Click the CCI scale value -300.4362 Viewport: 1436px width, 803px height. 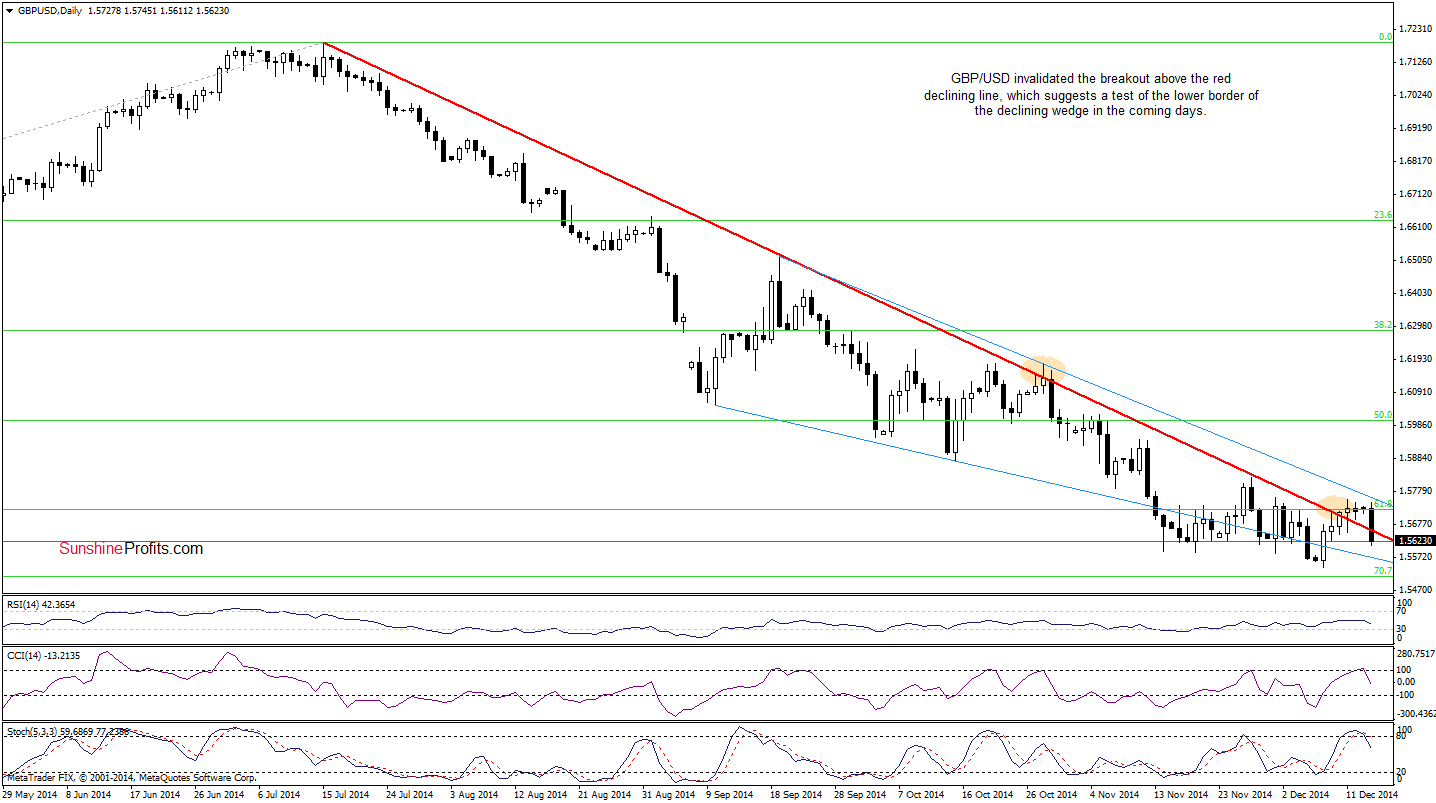click(x=1417, y=714)
